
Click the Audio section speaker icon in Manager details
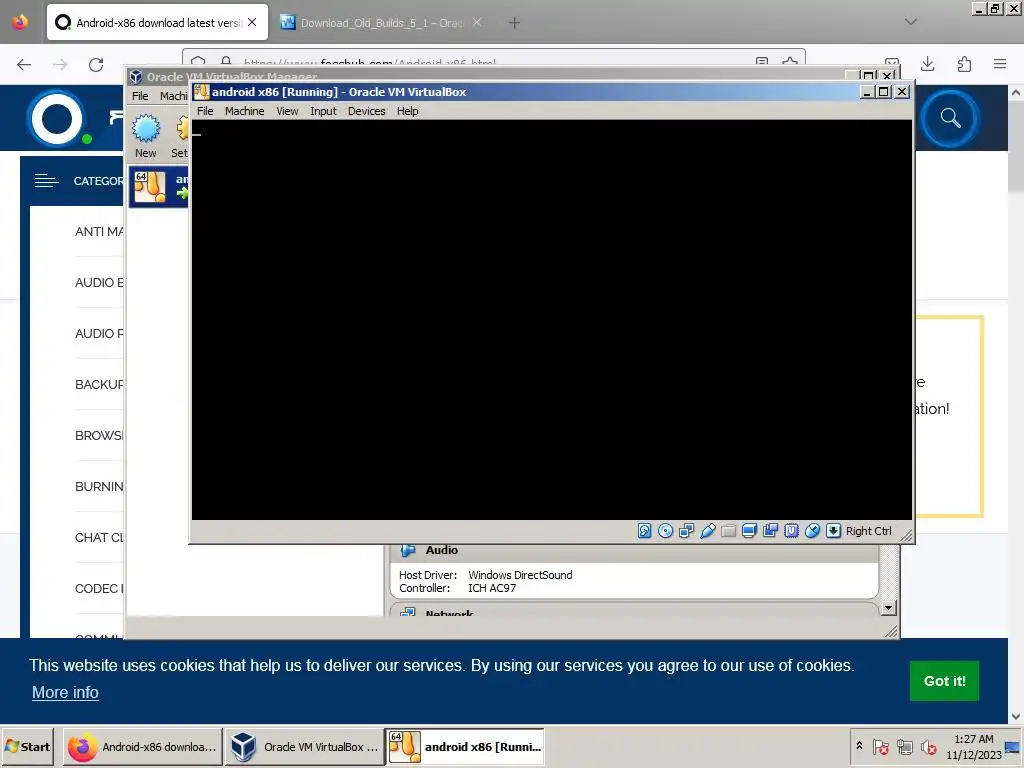point(408,551)
